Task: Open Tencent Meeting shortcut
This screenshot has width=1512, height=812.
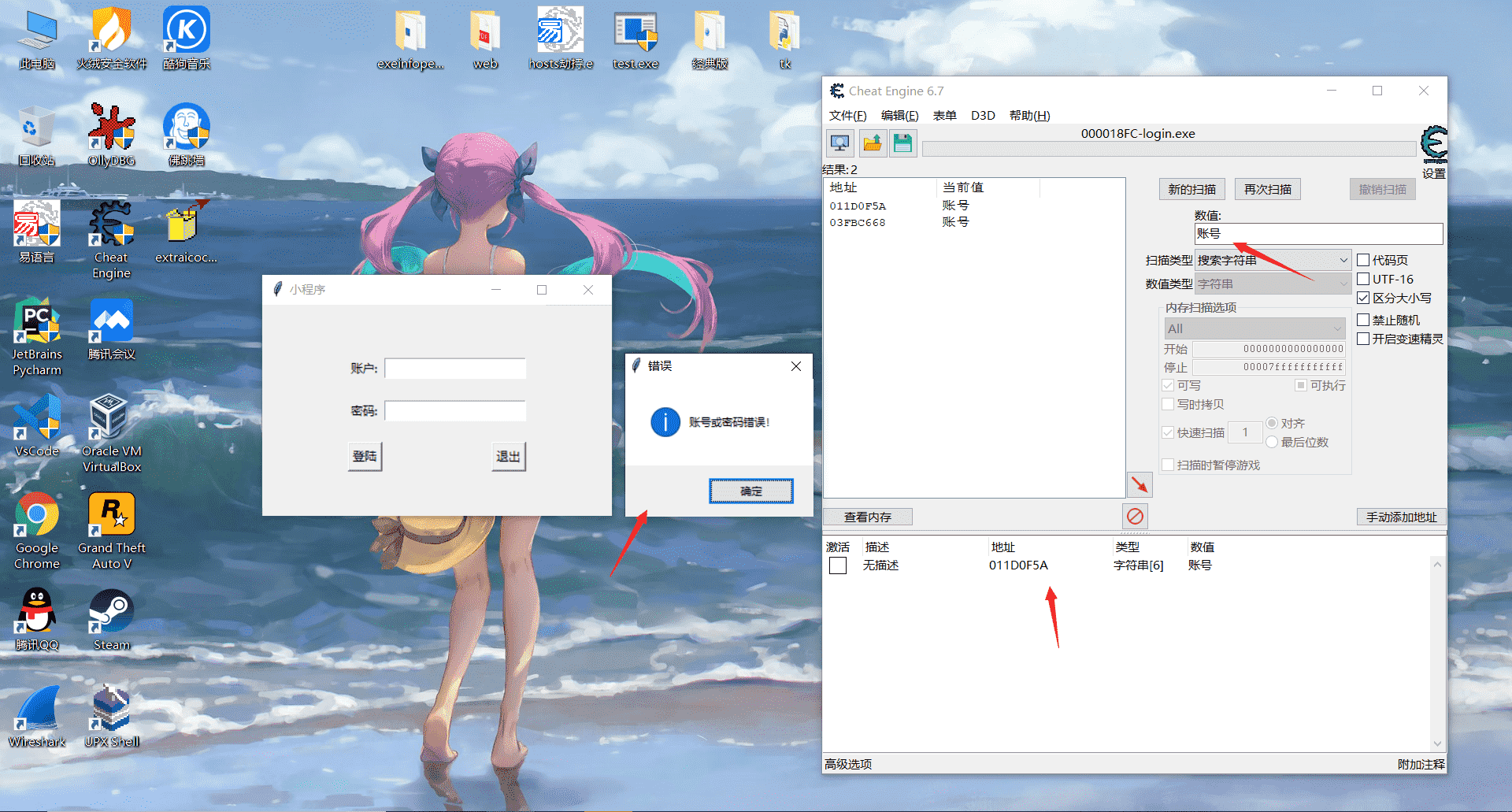Action: tap(112, 330)
